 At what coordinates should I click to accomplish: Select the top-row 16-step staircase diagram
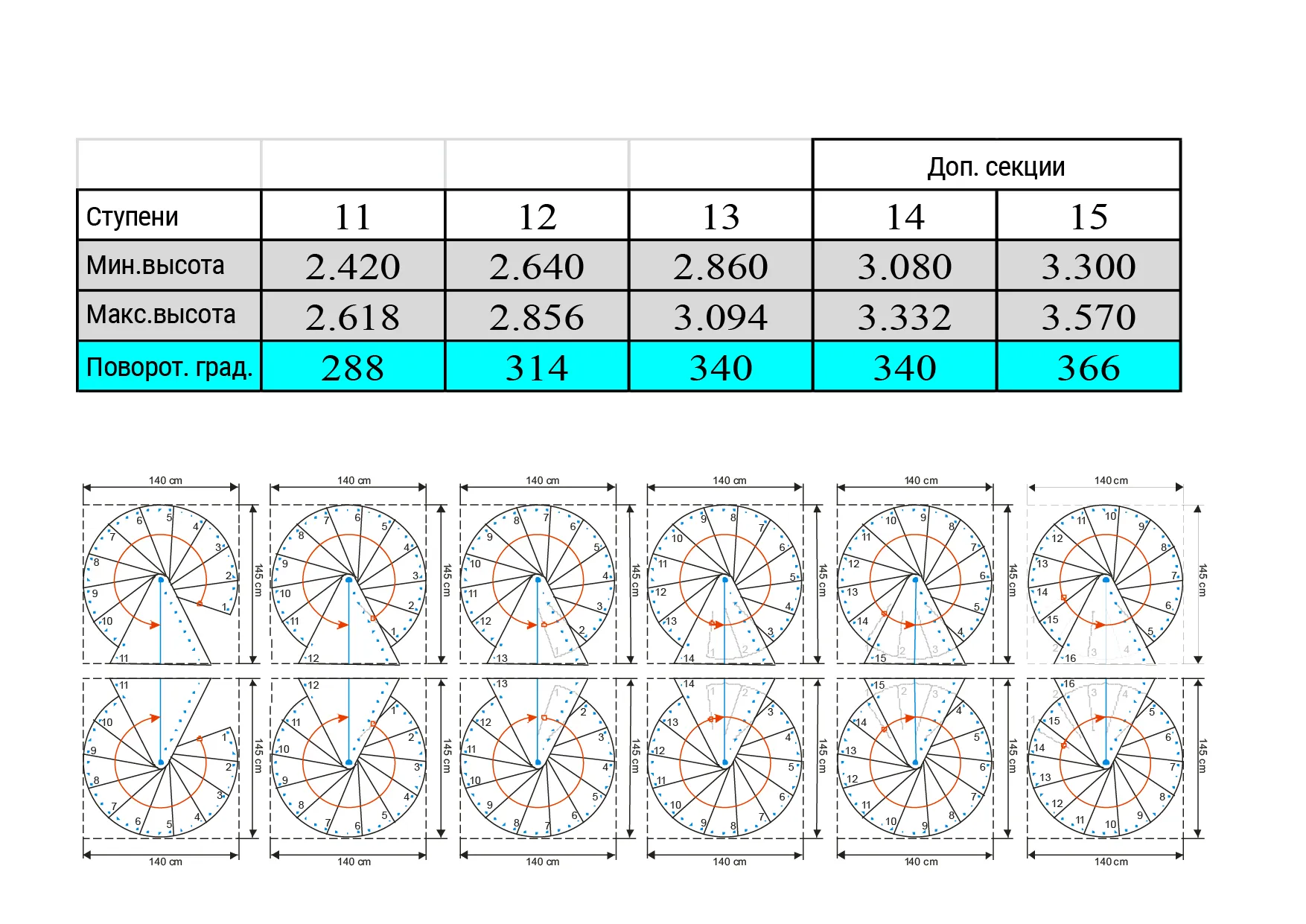(x=1106, y=583)
